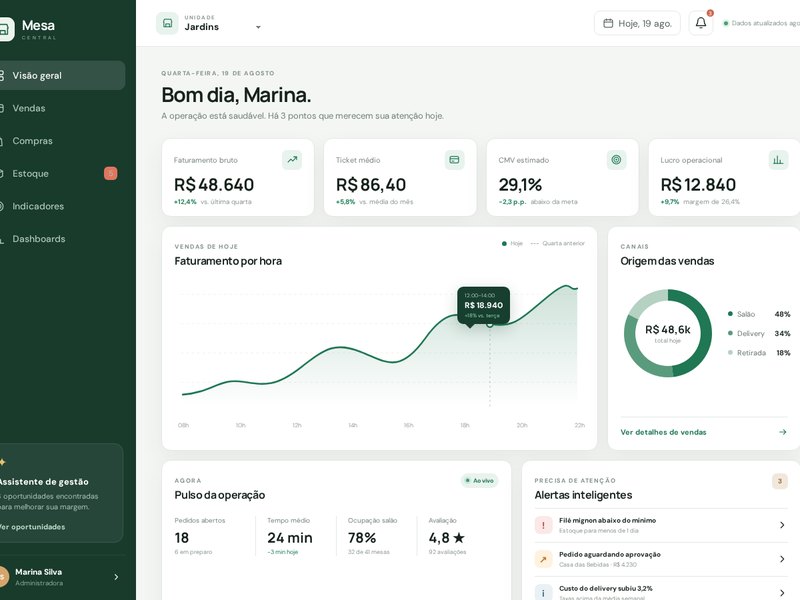800x600 pixels.
Task: Click the donut chart center R$ 48,6k
Action: tap(667, 330)
